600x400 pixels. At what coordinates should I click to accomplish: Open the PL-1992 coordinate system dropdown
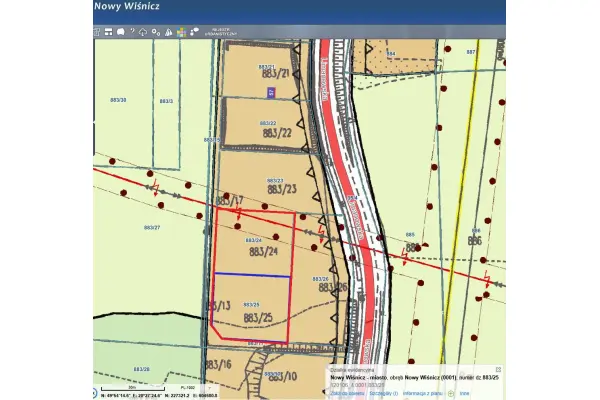(196, 388)
